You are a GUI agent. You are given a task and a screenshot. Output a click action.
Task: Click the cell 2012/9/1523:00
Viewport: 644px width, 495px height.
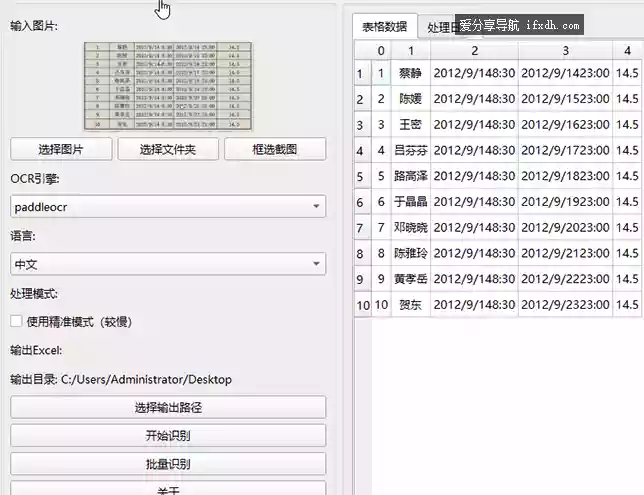pos(566,99)
